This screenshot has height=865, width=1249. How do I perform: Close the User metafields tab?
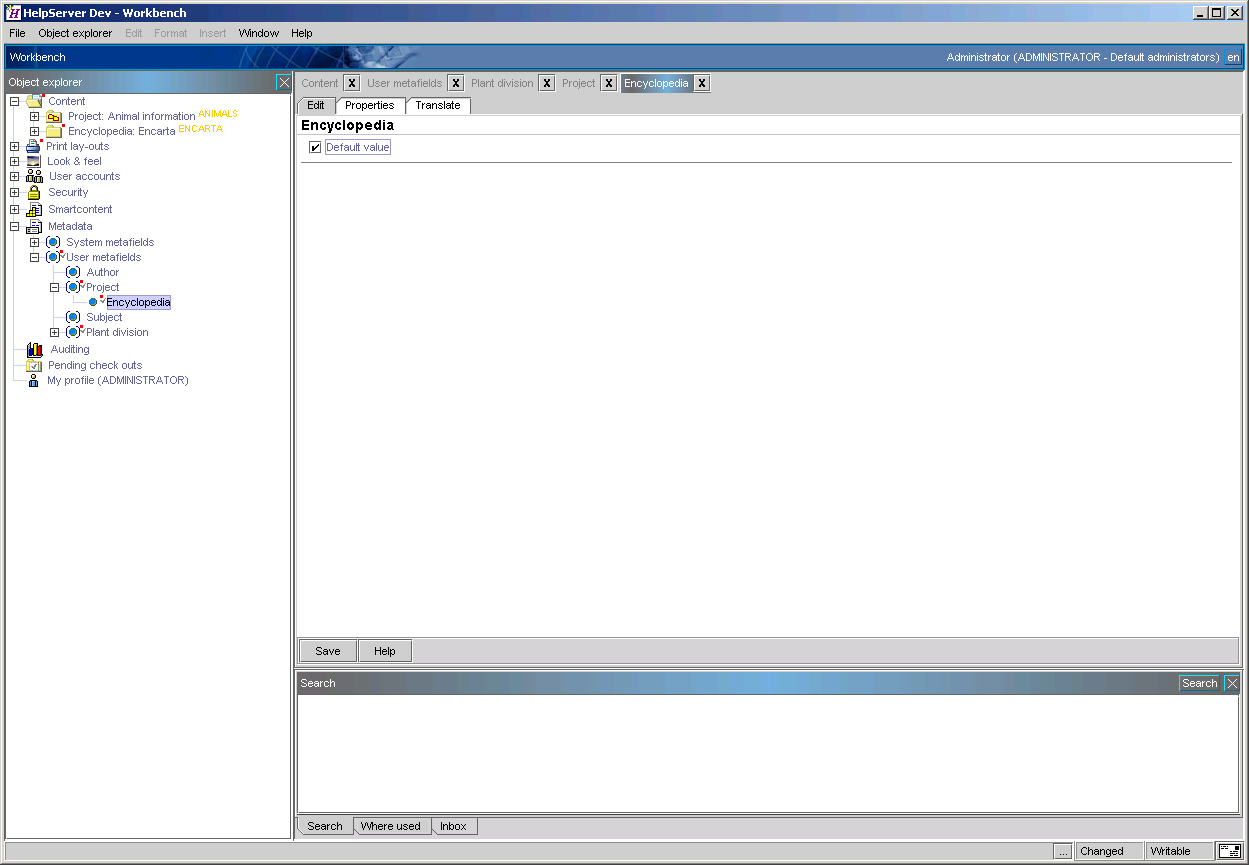click(x=455, y=83)
